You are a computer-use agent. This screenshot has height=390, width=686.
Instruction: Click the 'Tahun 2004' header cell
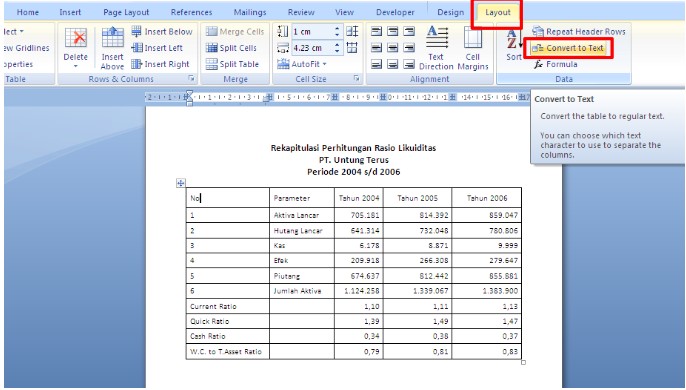359,198
